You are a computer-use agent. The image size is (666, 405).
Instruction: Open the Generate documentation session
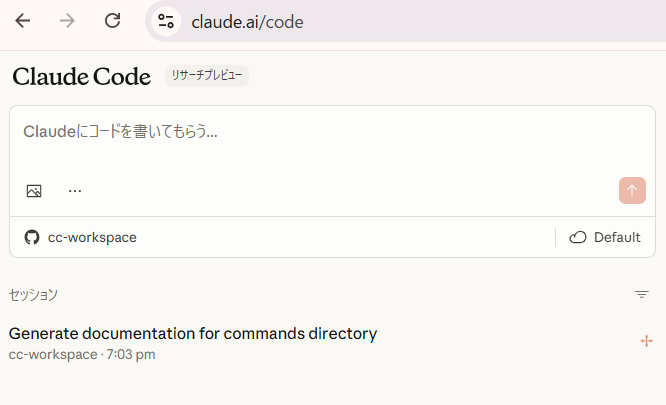pyautogui.click(x=193, y=334)
